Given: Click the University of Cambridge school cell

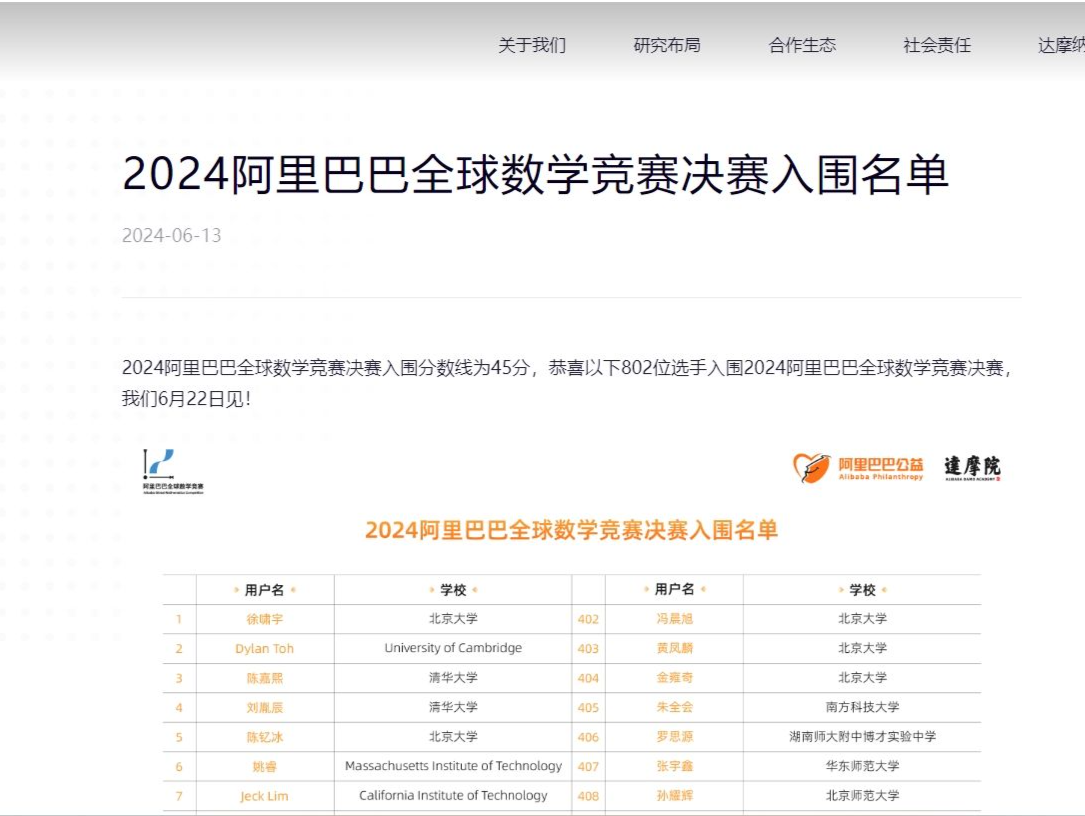Looking at the screenshot, I should (453, 648).
